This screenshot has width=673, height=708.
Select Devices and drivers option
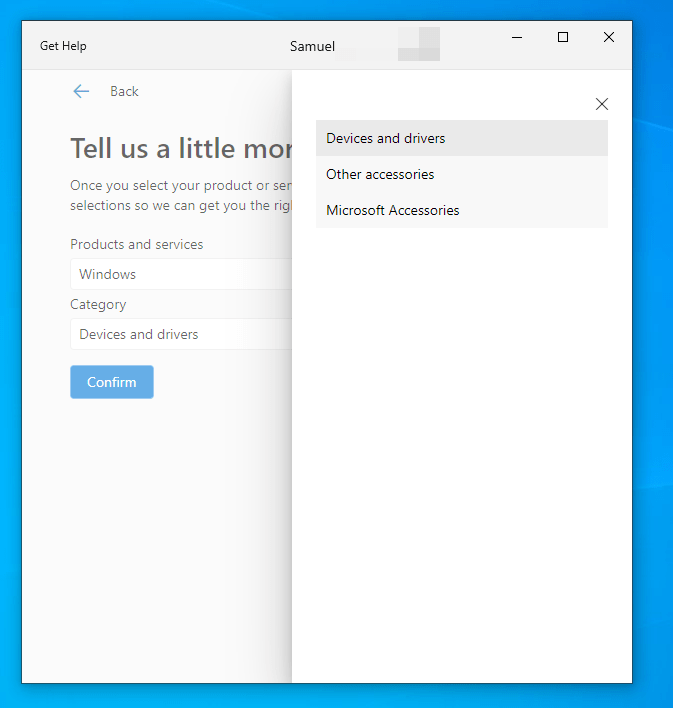tap(462, 138)
